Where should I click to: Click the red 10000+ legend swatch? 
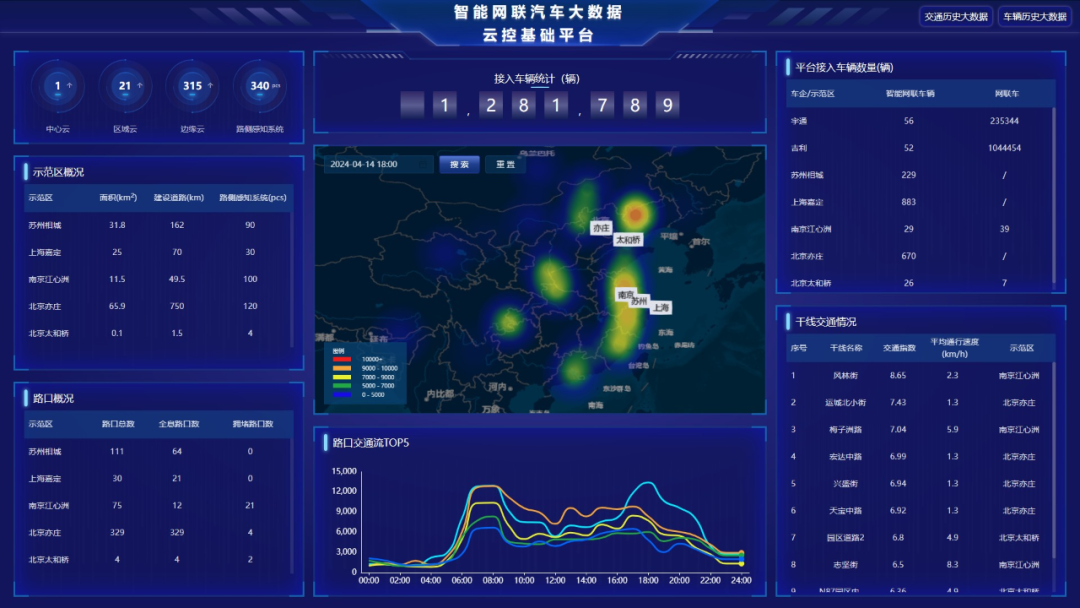[343, 359]
